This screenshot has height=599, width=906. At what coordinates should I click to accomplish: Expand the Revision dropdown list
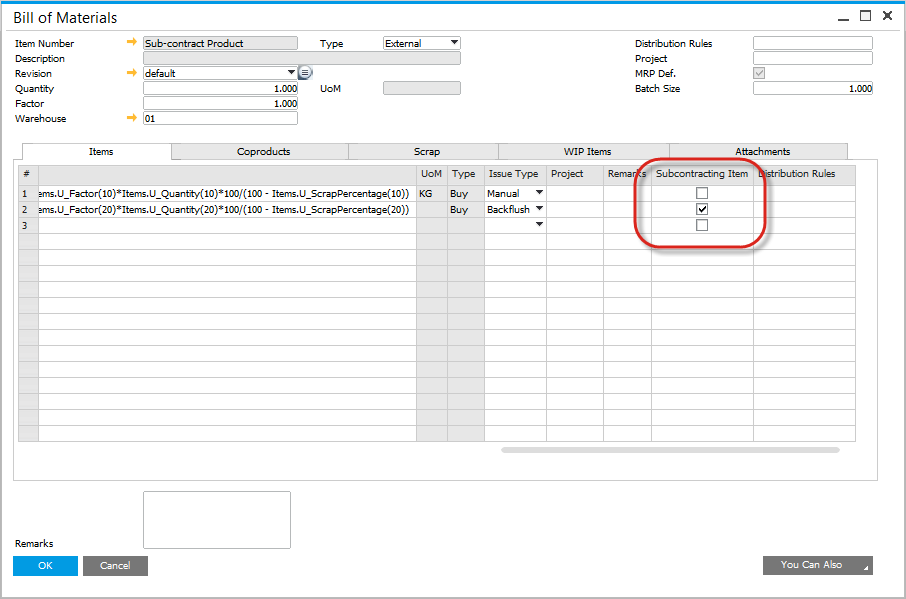(x=291, y=73)
